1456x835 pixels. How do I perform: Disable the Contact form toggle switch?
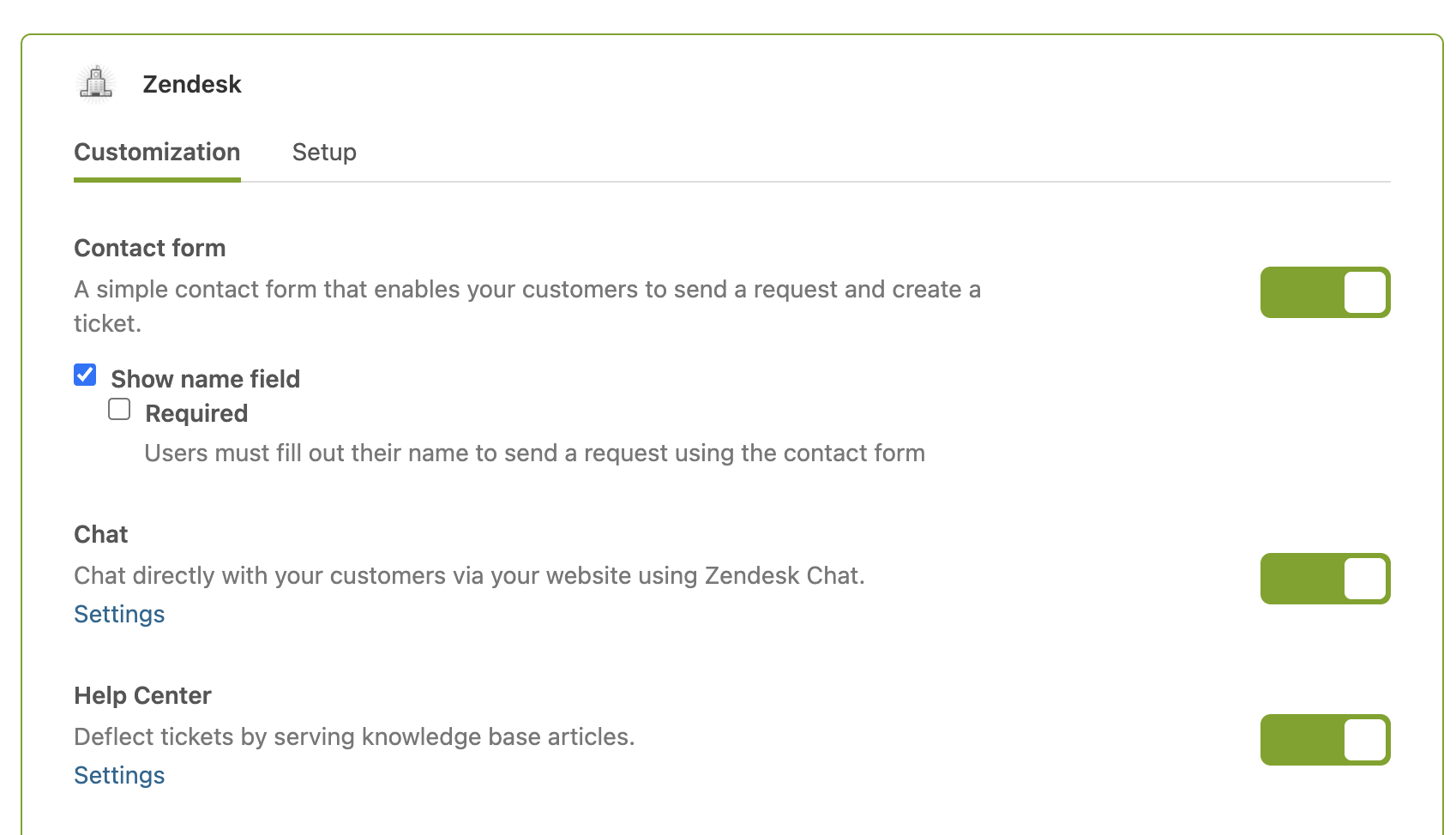[1325, 292]
